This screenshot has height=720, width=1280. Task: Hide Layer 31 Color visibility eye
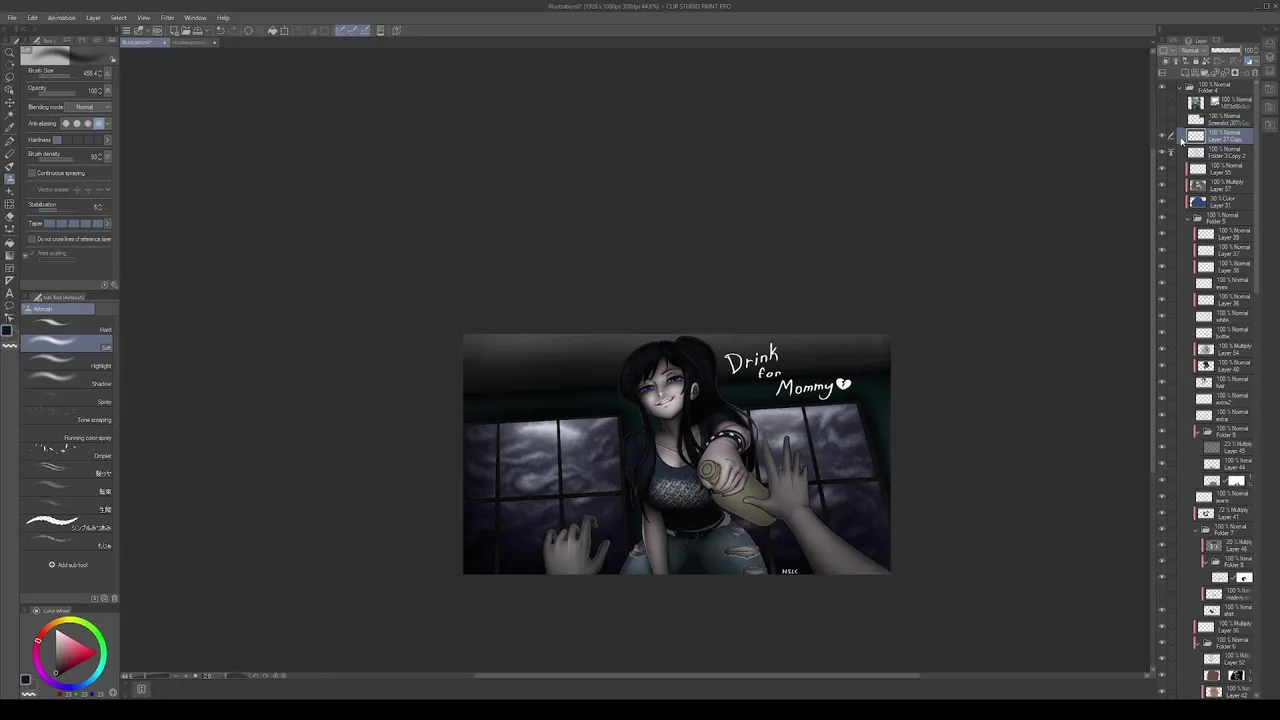[x=1162, y=201]
